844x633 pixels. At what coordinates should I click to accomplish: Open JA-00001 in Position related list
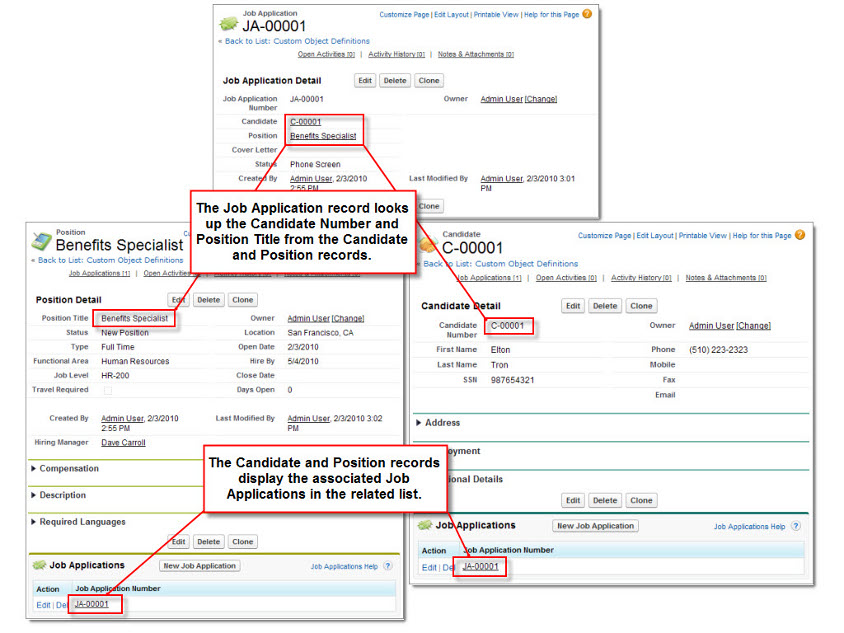[92, 604]
